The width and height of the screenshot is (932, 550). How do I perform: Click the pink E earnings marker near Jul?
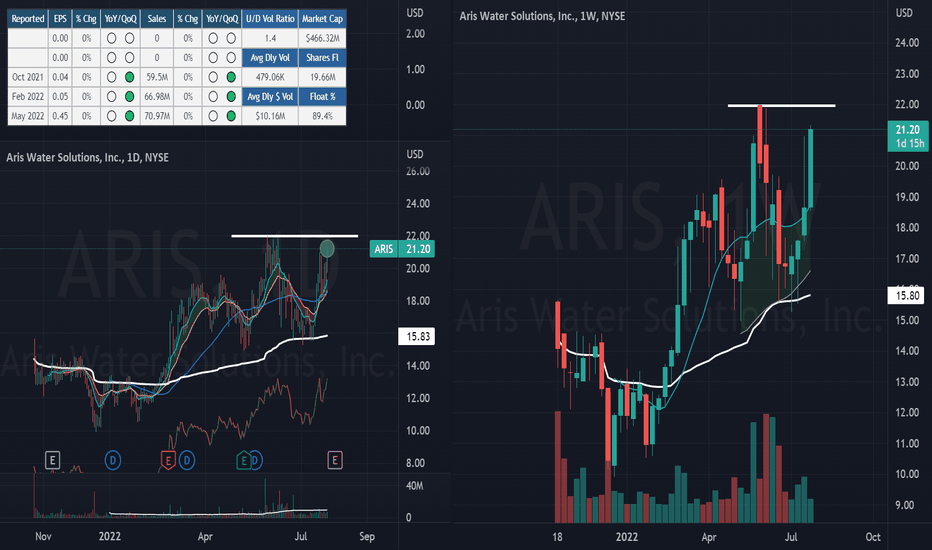335,460
